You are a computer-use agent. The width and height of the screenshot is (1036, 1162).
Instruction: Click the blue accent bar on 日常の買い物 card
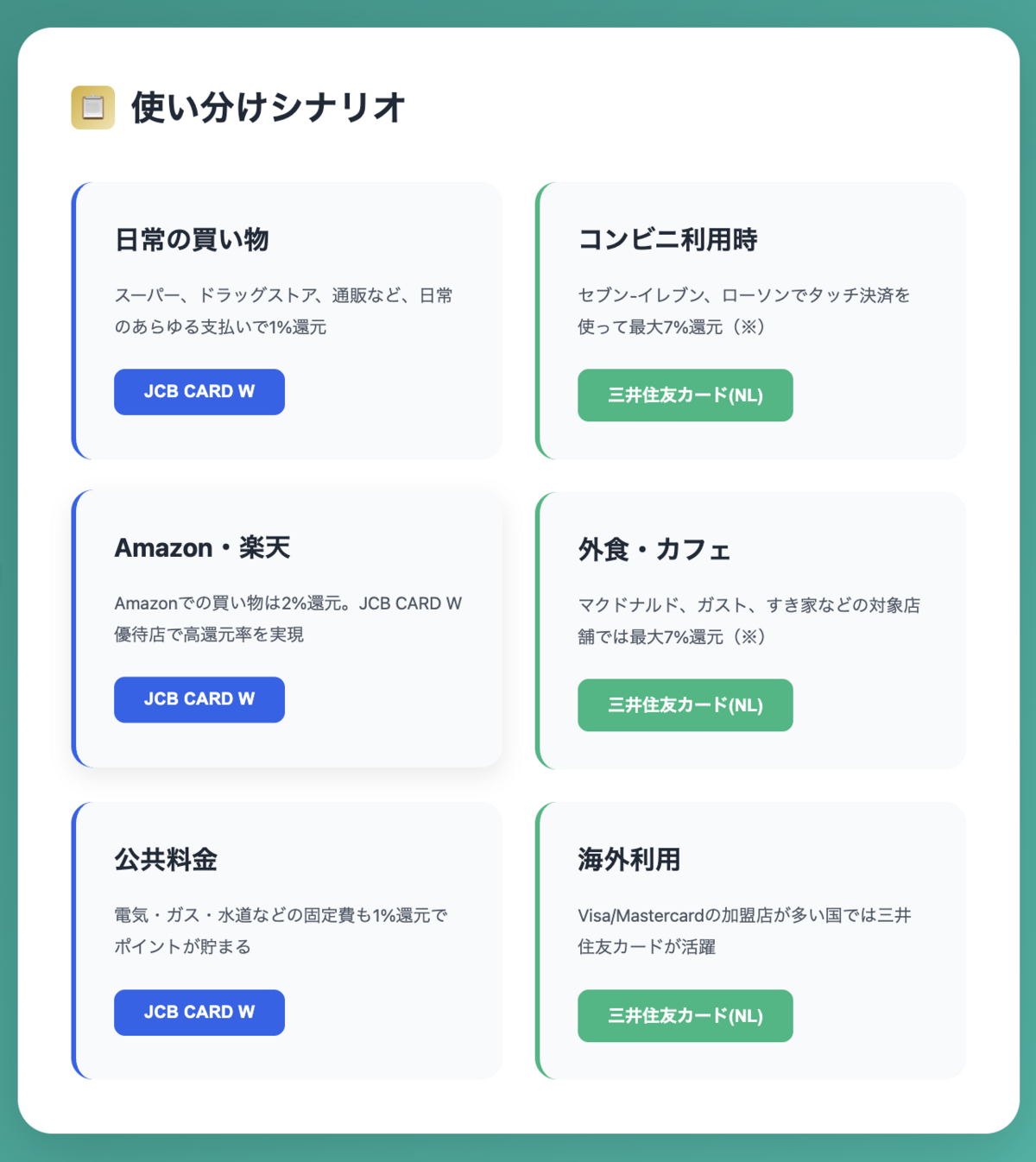(76, 319)
